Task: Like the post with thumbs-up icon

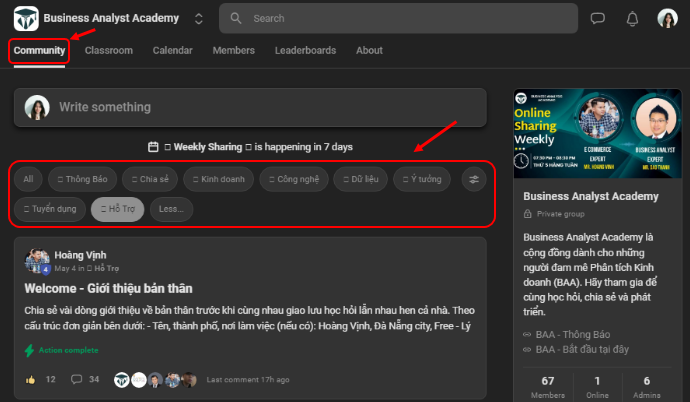Action: (x=30, y=380)
